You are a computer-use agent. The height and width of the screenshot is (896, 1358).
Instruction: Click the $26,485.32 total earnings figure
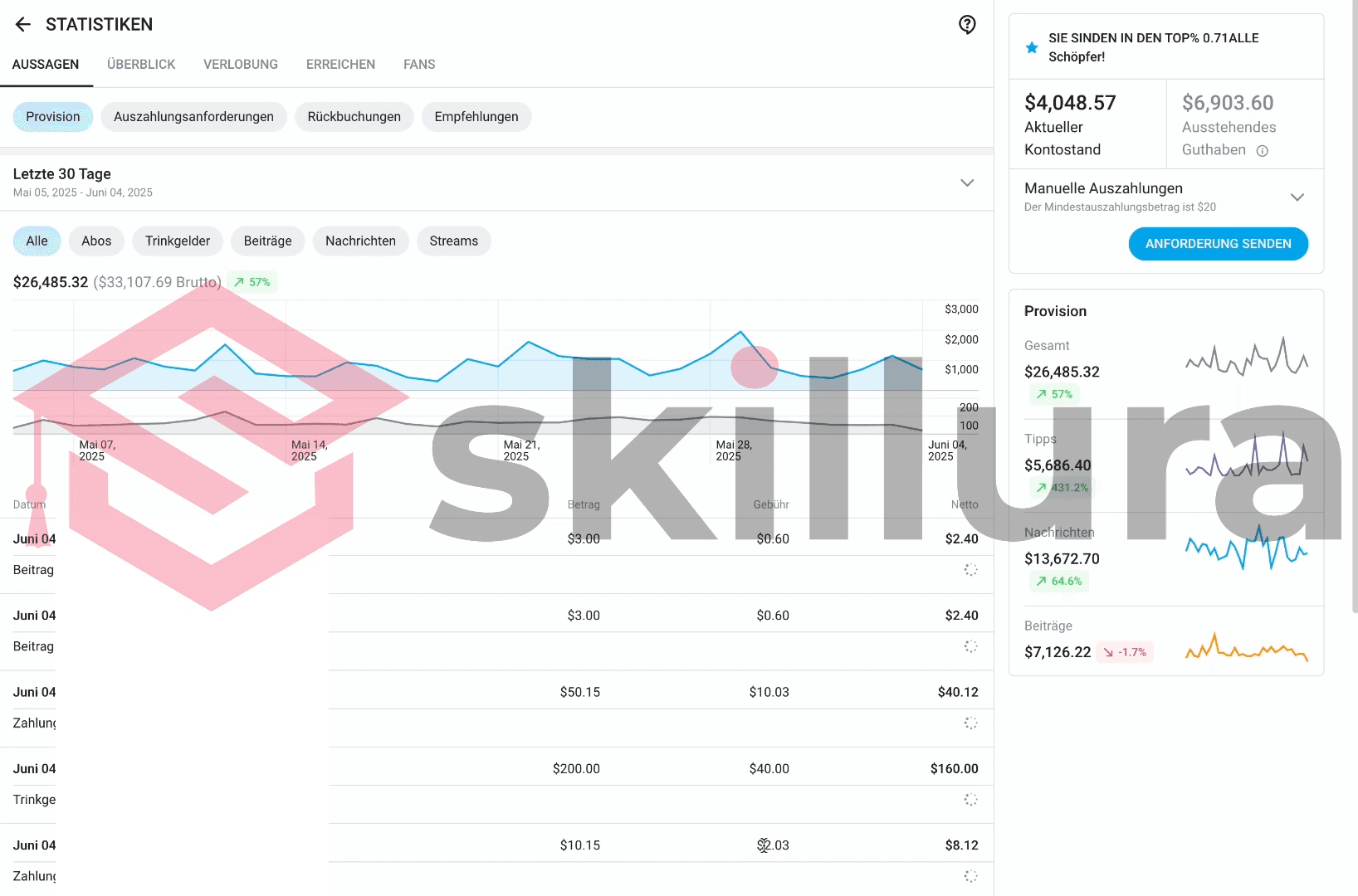[x=51, y=282]
